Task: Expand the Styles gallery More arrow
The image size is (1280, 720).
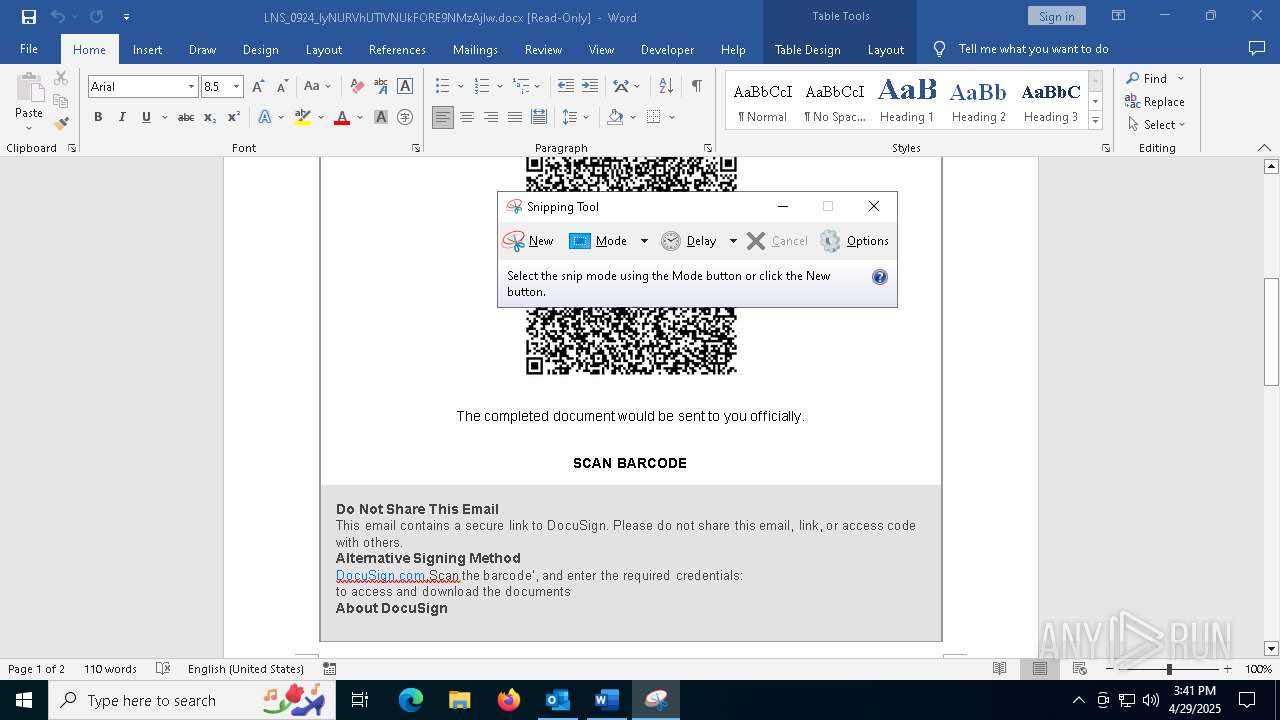Action: pyautogui.click(x=1095, y=121)
